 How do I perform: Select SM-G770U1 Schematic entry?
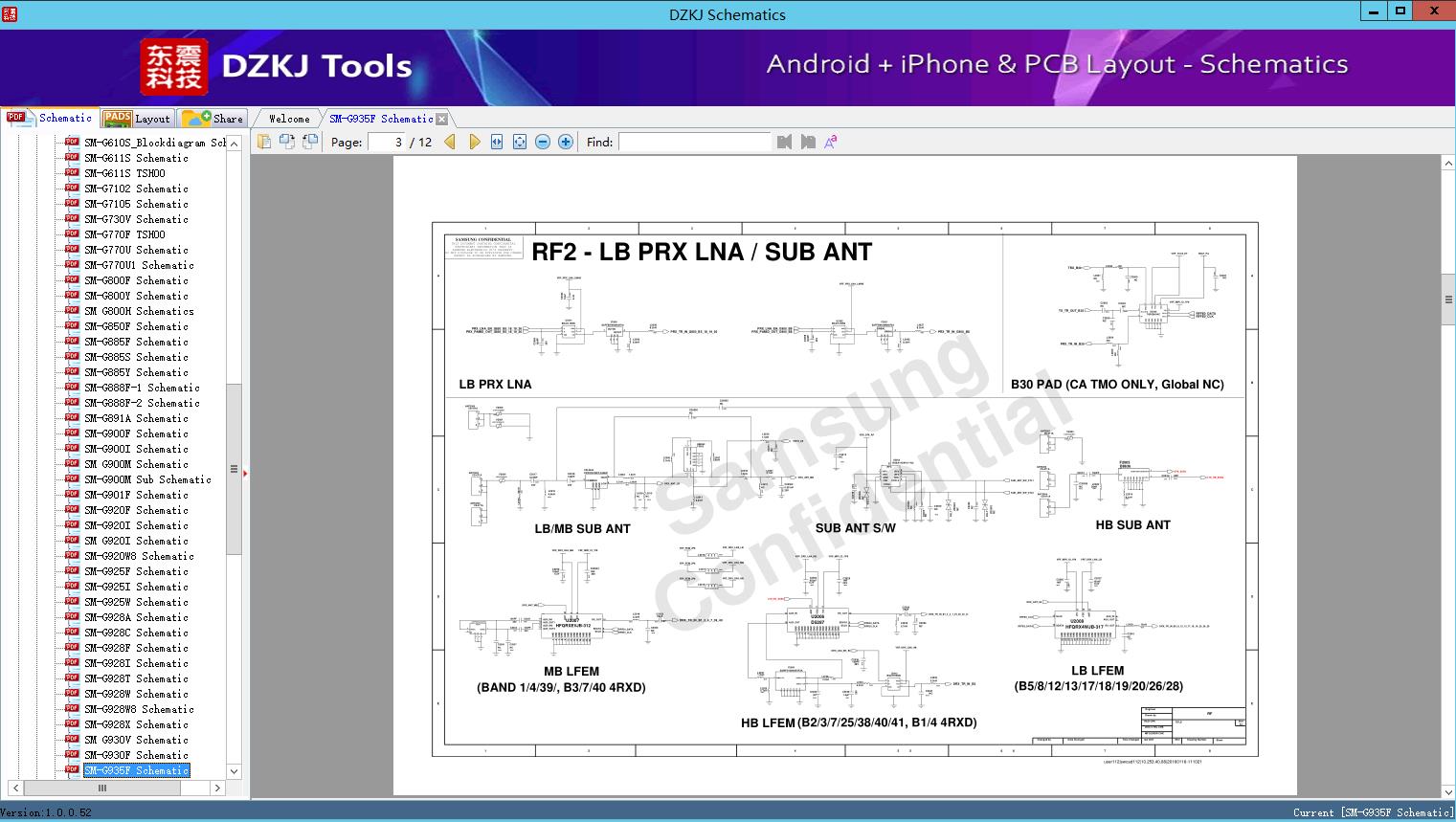pos(139,265)
